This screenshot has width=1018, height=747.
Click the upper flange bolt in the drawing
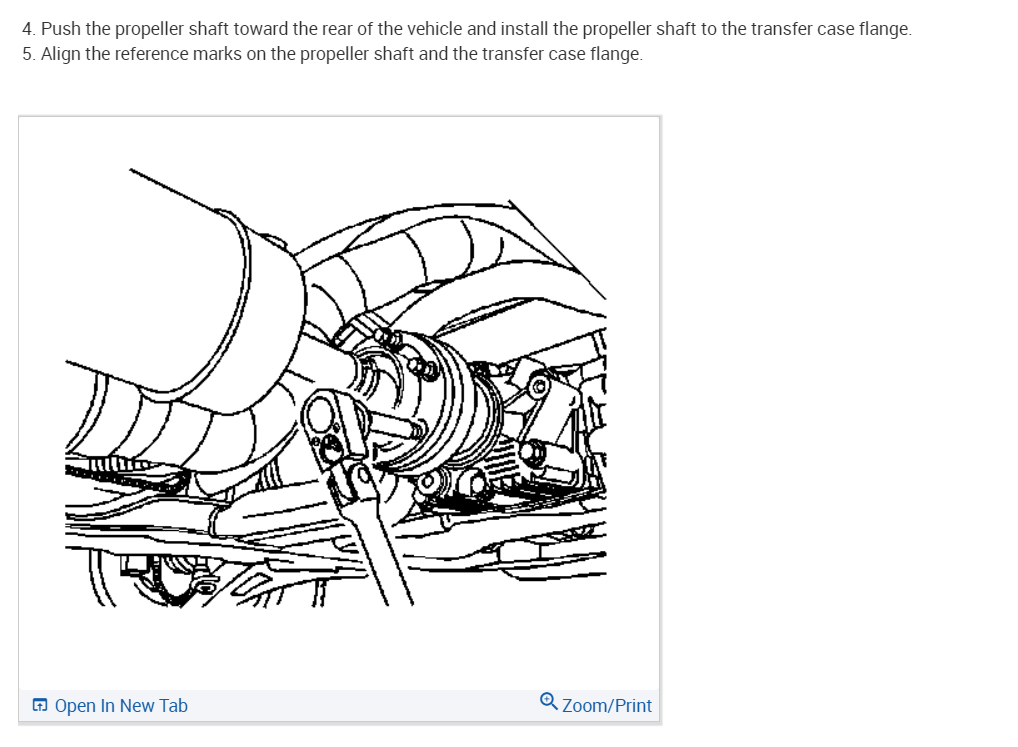point(388,337)
